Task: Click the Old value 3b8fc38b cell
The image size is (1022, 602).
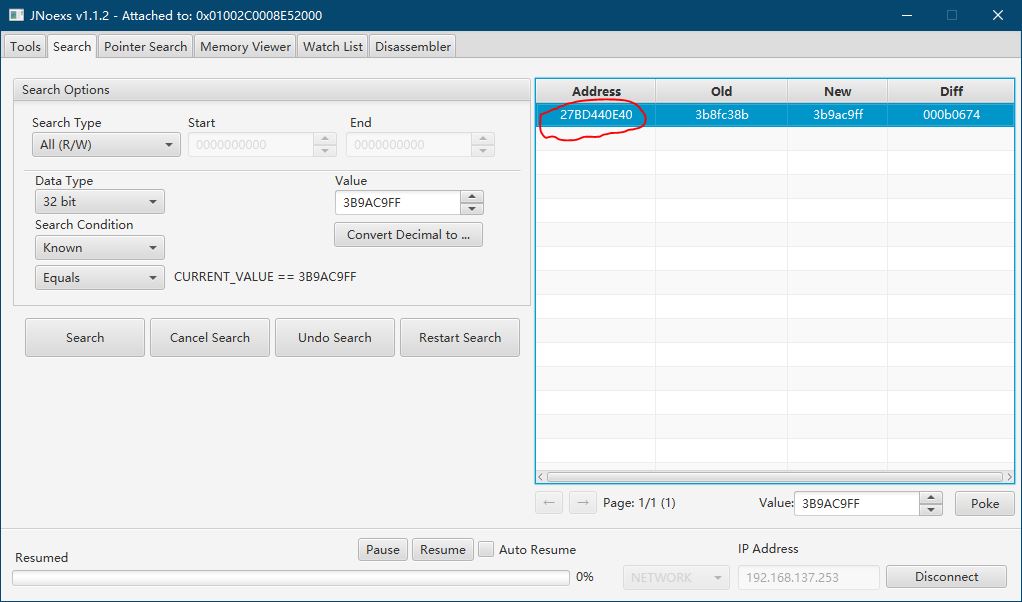Action: point(722,115)
